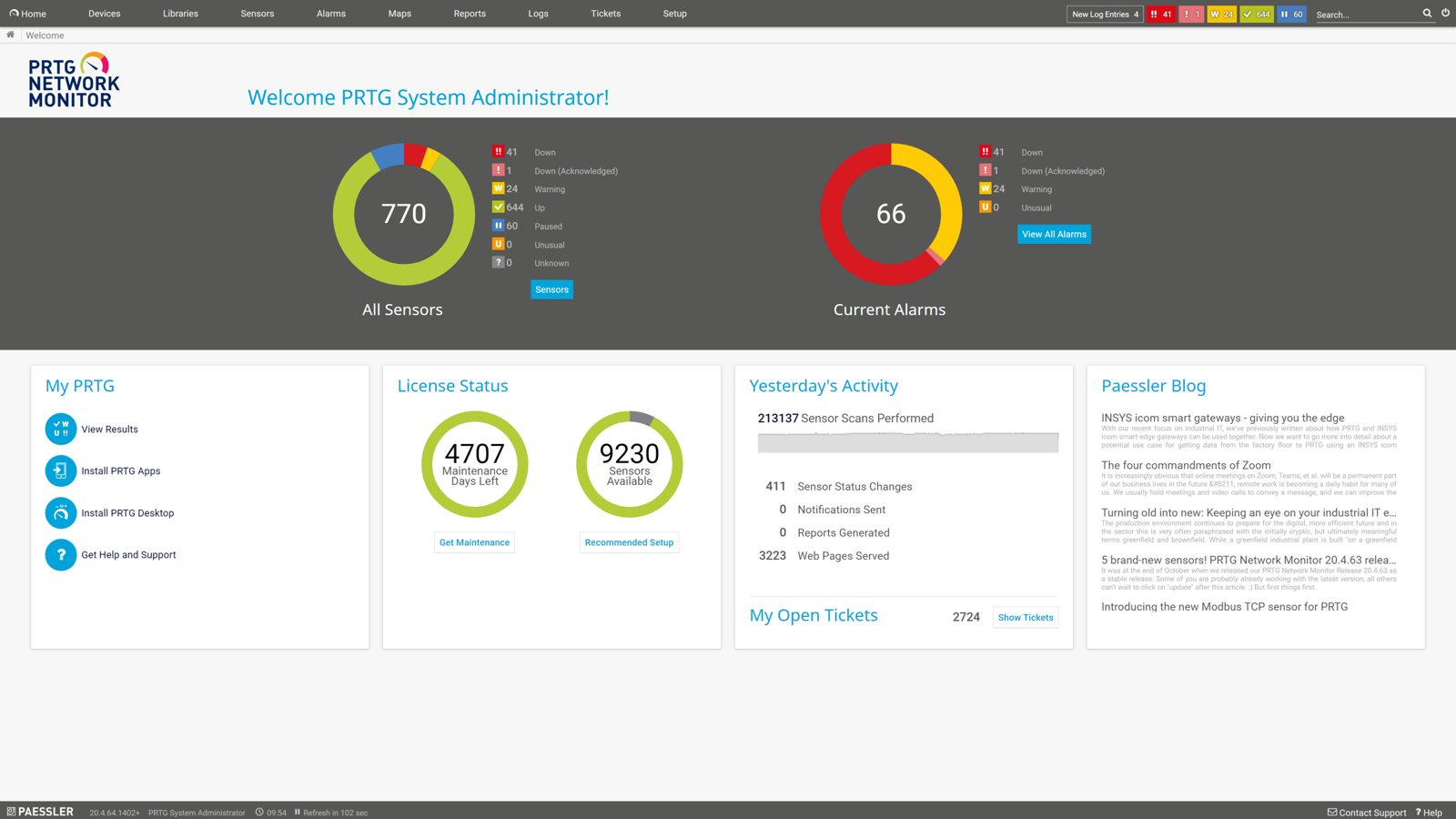Click PRTG System Administrator in footer
The height and width of the screenshot is (819, 1456).
click(197, 813)
